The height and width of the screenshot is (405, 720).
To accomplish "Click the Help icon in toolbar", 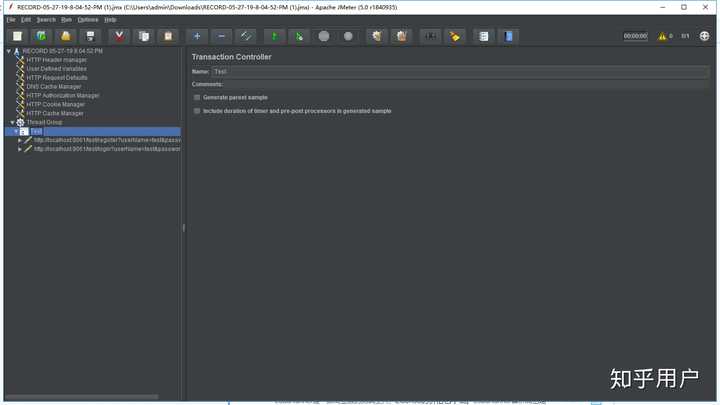I will (508, 36).
